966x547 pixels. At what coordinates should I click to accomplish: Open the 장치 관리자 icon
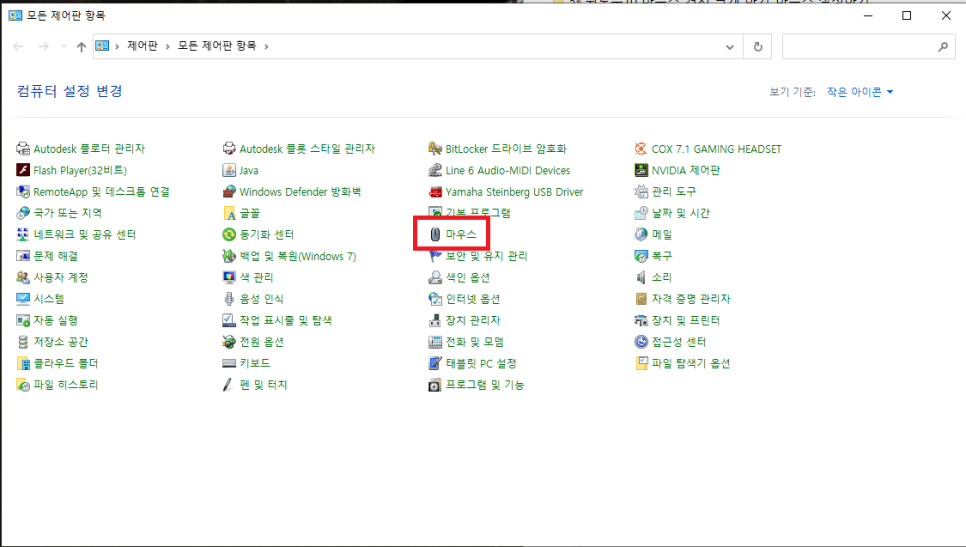click(435, 320)
